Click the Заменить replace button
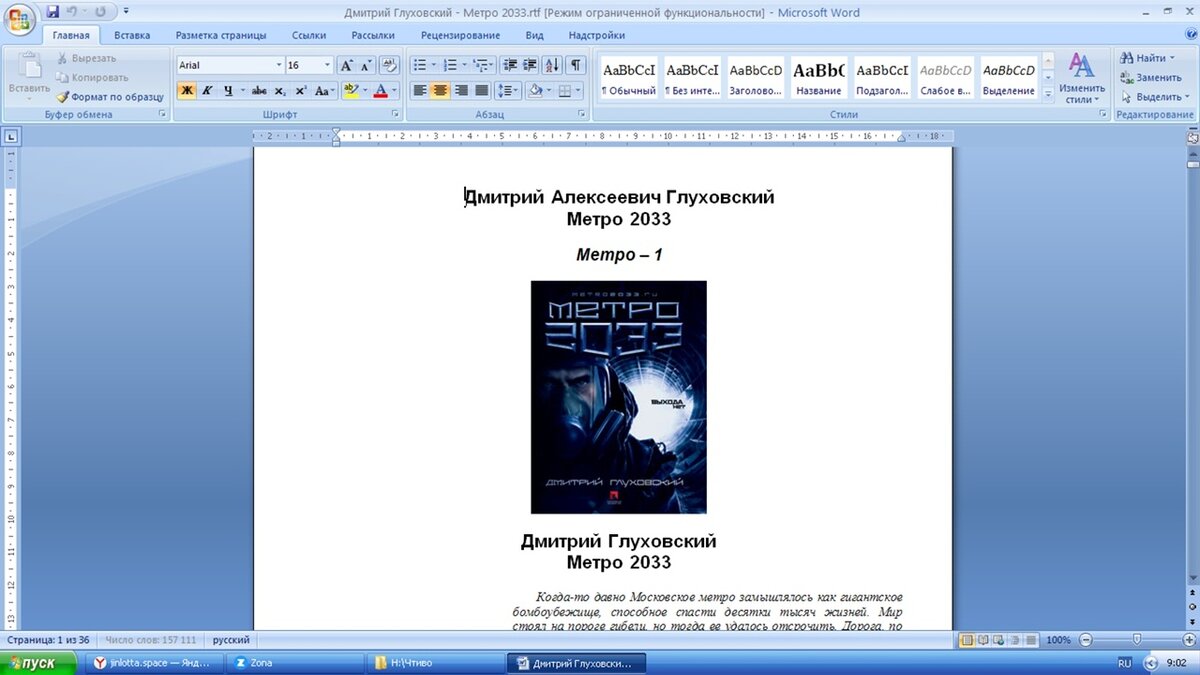The image size is (1200, 675). (1151, 77)
